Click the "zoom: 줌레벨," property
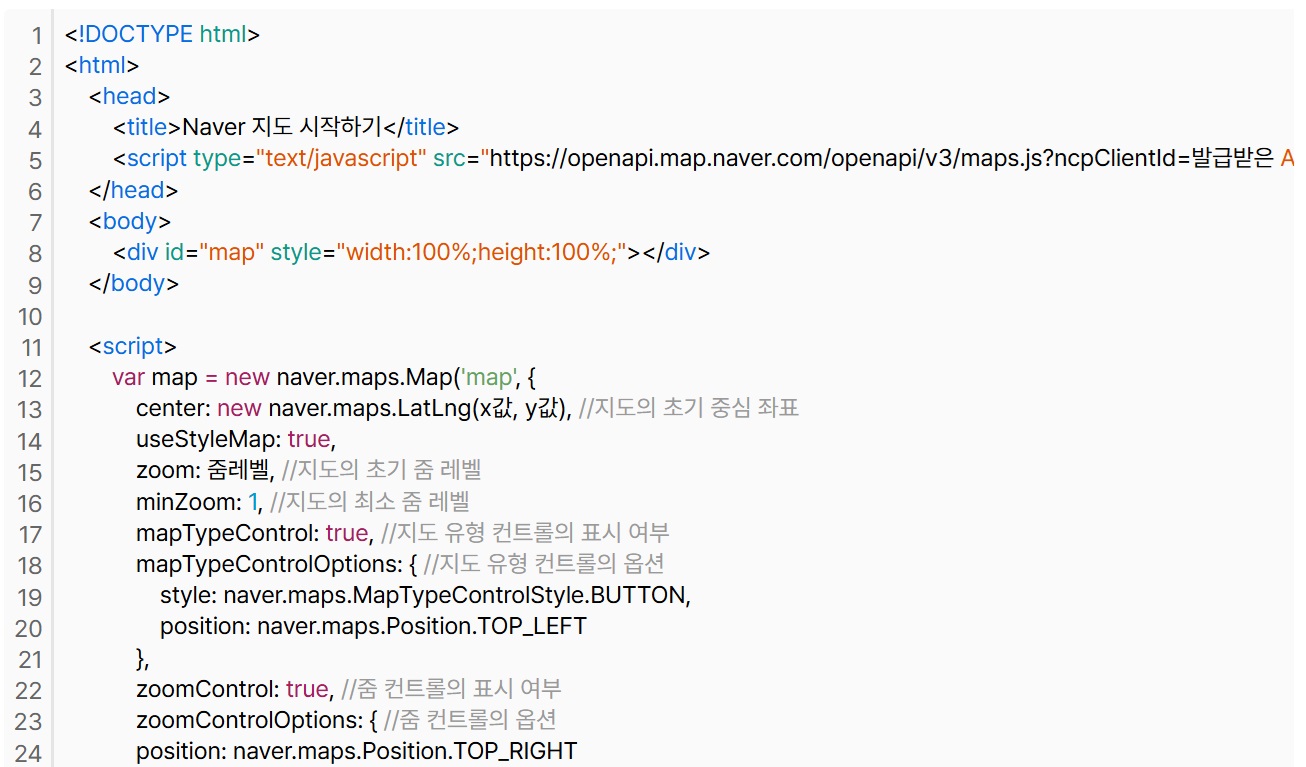This screenshot has width=1306, height=767. point(206,470)
